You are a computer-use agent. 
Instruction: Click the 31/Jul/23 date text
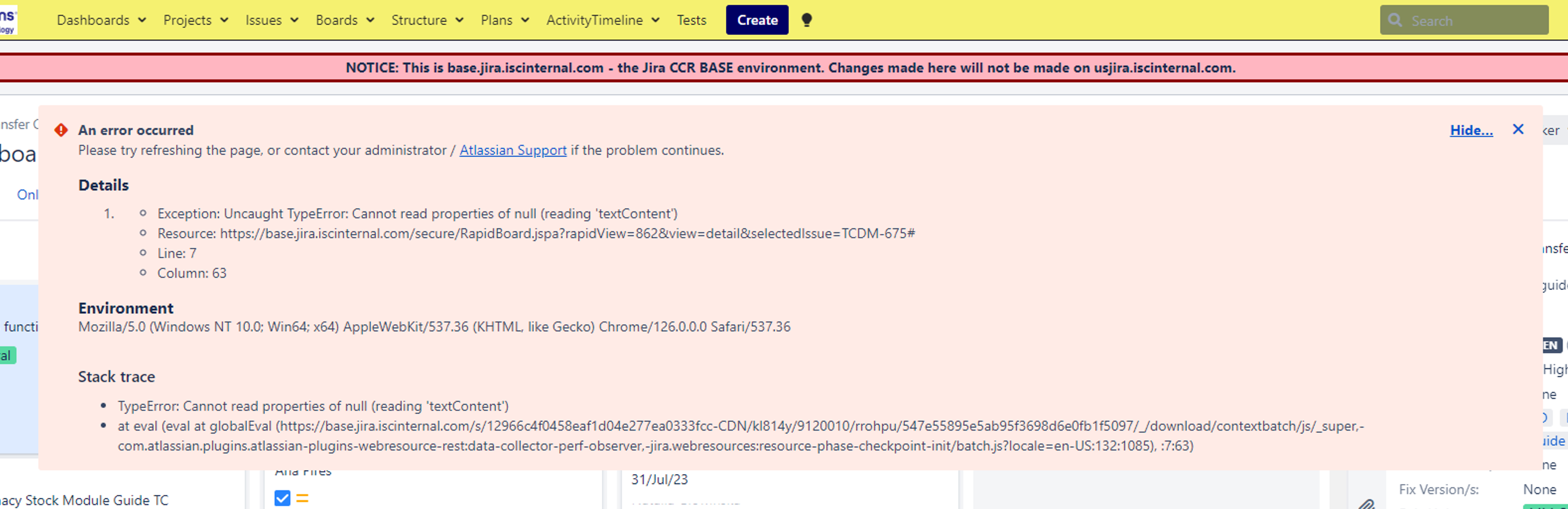(659, 480)
